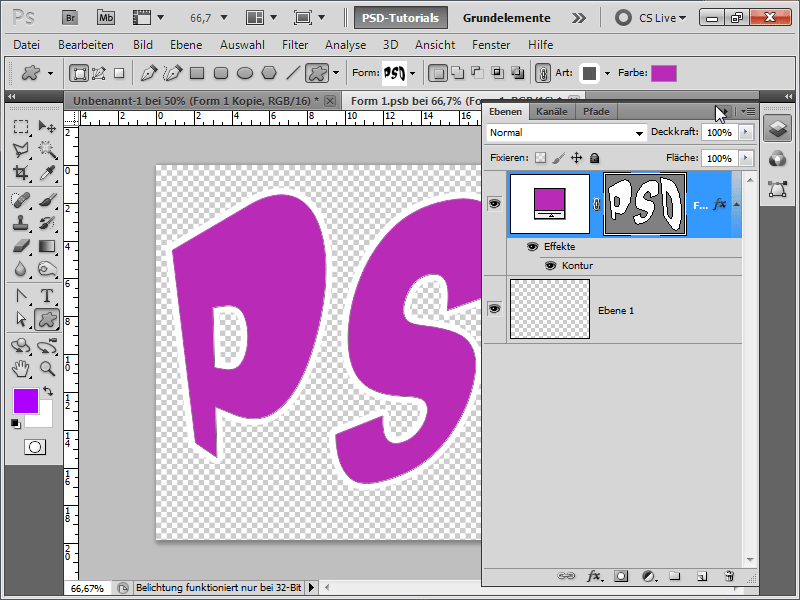
Task: Open Ebene menu
Action: click(186, 45)
